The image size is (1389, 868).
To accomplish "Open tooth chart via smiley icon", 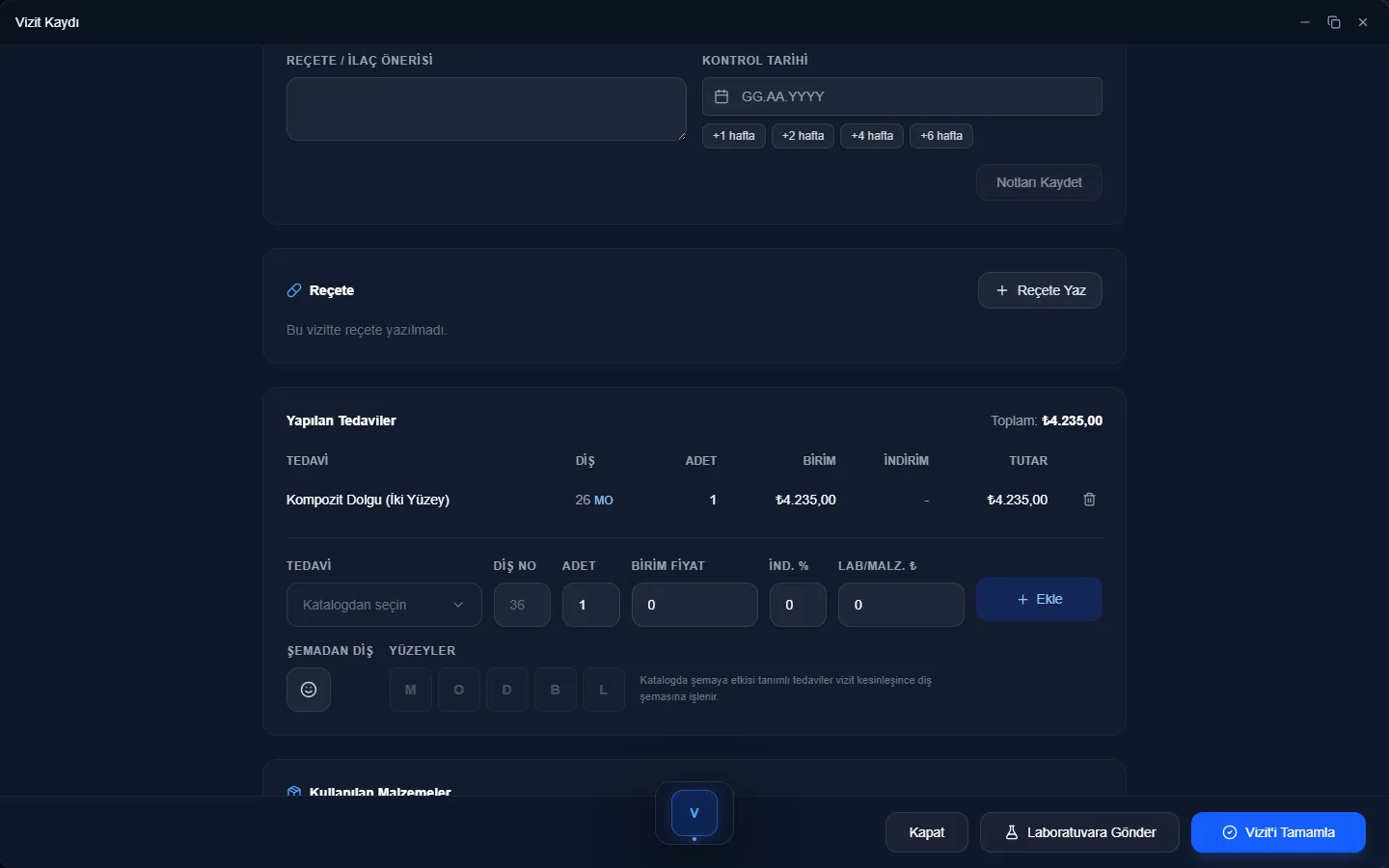I will [309, 690].
